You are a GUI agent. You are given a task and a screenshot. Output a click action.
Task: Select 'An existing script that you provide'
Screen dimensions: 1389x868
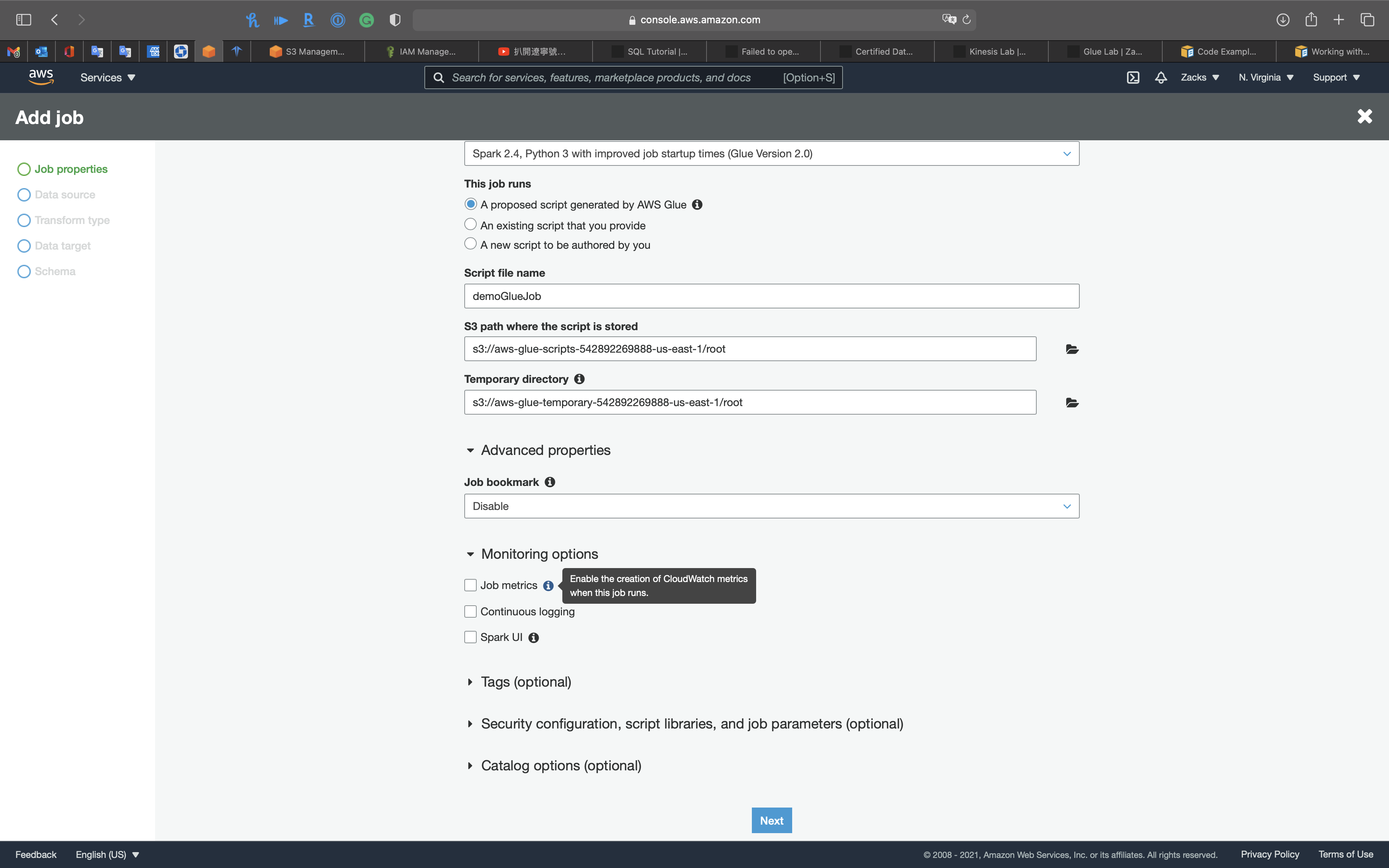tap(470, 224)
